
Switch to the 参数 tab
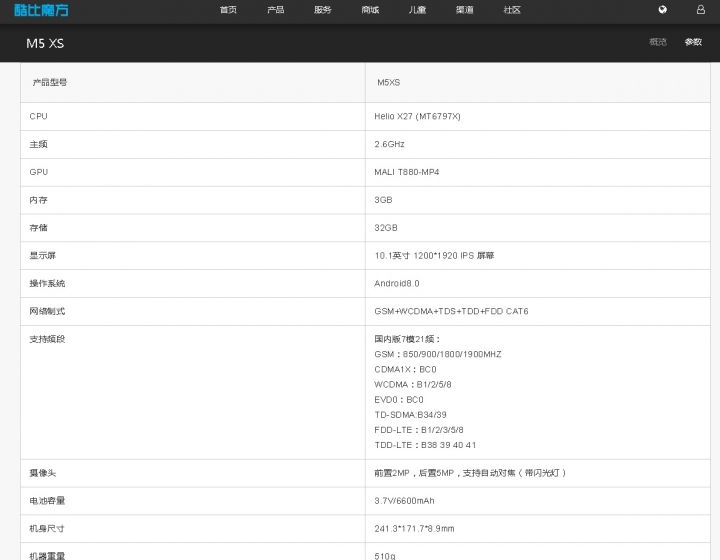693,42
